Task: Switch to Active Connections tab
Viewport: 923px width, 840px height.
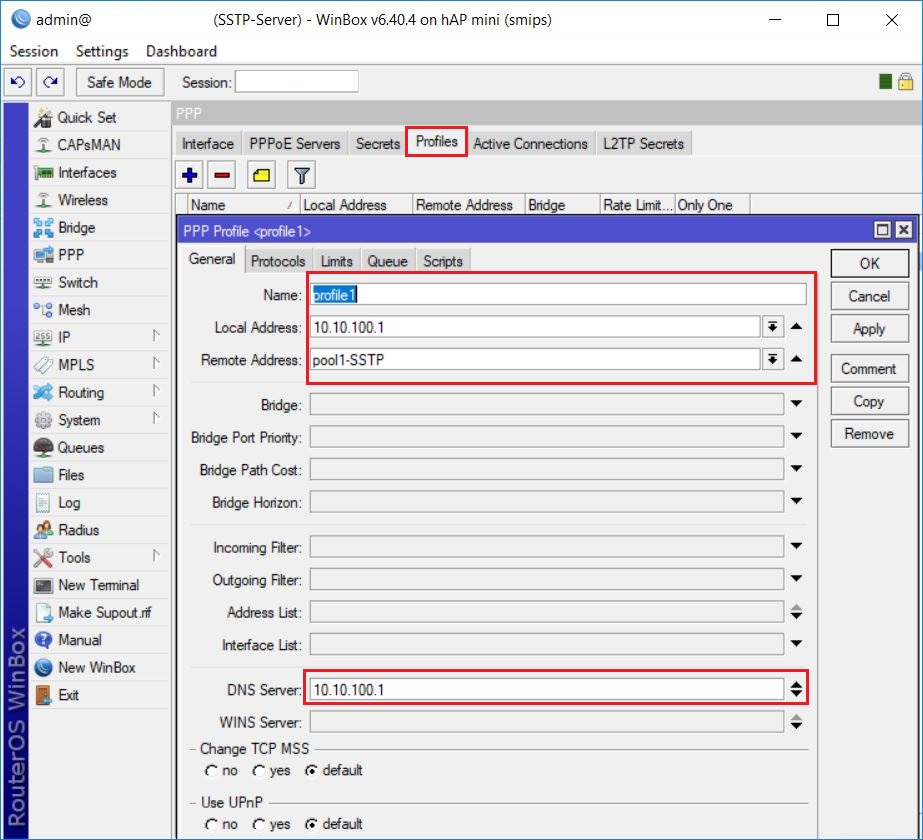Action: click(x=530, y=144)
